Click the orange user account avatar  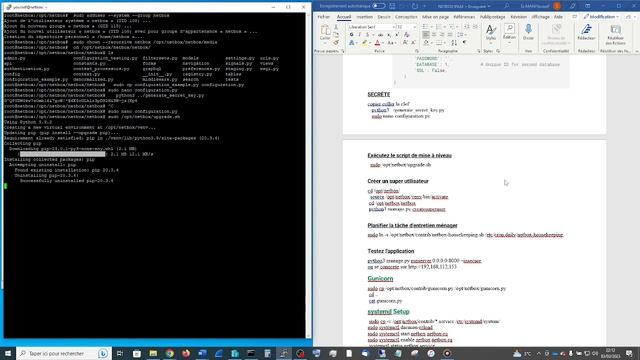[x=557, y=6]
